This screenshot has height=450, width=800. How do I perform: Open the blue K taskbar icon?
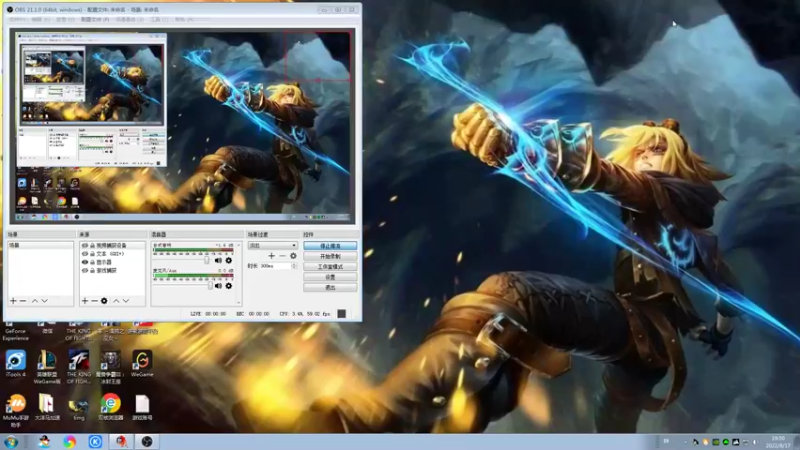[95, 442]
